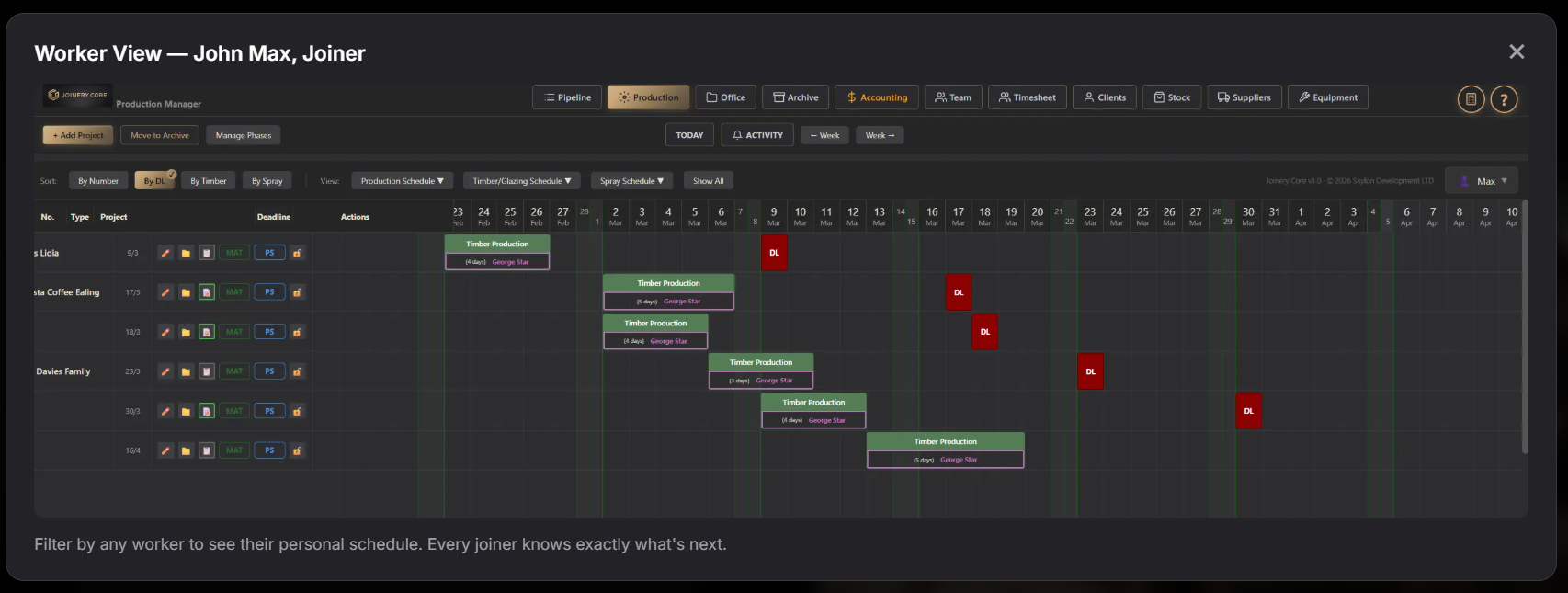The image size is (1568, 593).
Task: Open the folder icon in the 18/3 row
Action: click(186, 332)
